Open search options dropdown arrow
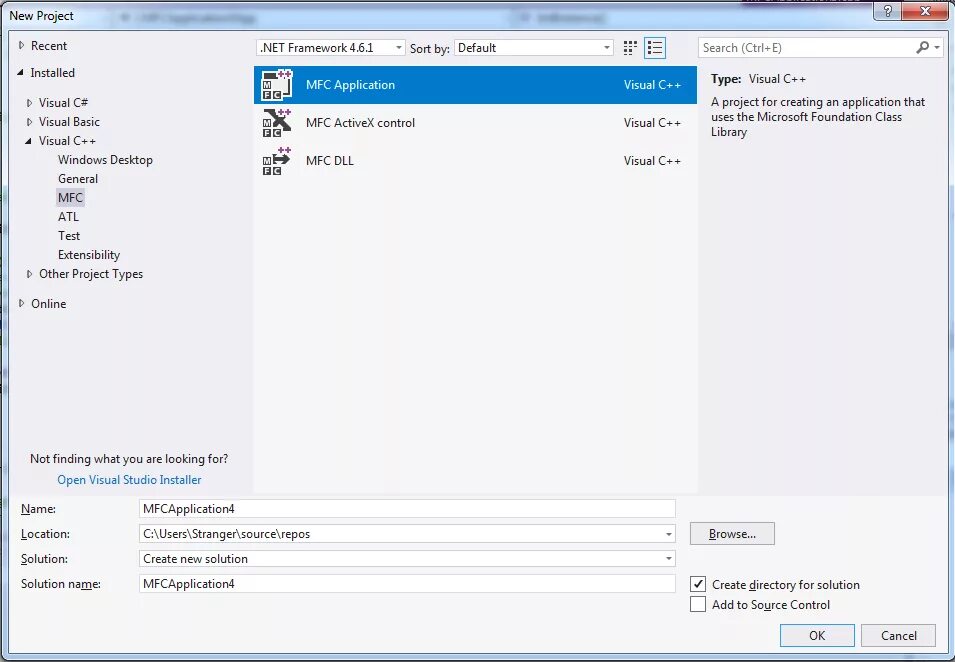This screenshot has height=662, width=955. 937,48
